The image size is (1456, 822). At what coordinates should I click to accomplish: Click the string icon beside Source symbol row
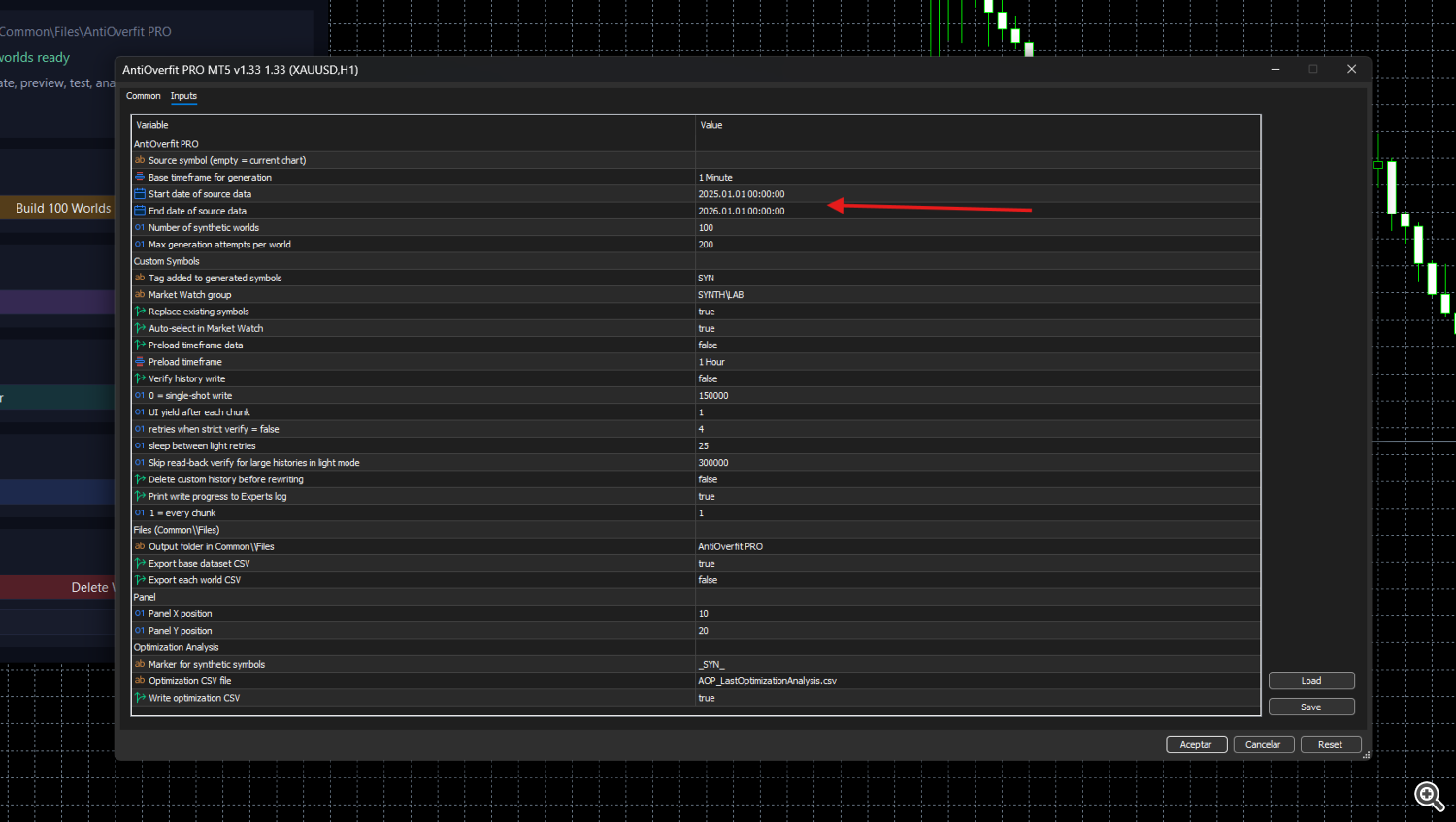[140, 160]
